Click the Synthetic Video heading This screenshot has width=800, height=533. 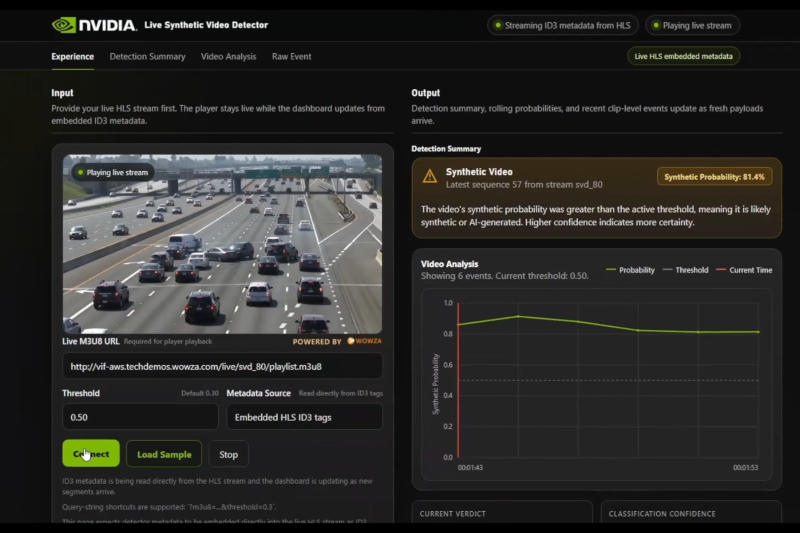[x=479, y=172]
